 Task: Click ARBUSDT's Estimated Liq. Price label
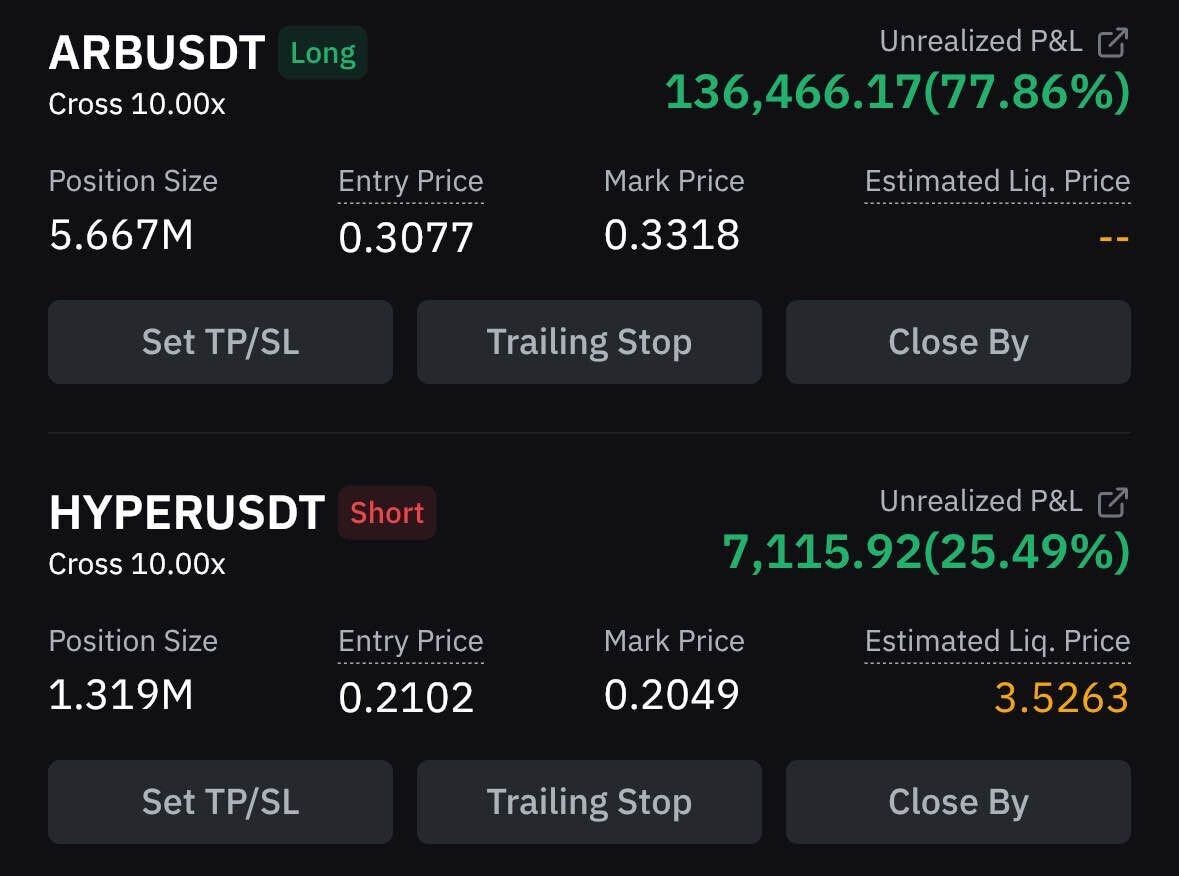tap(997, 181)
